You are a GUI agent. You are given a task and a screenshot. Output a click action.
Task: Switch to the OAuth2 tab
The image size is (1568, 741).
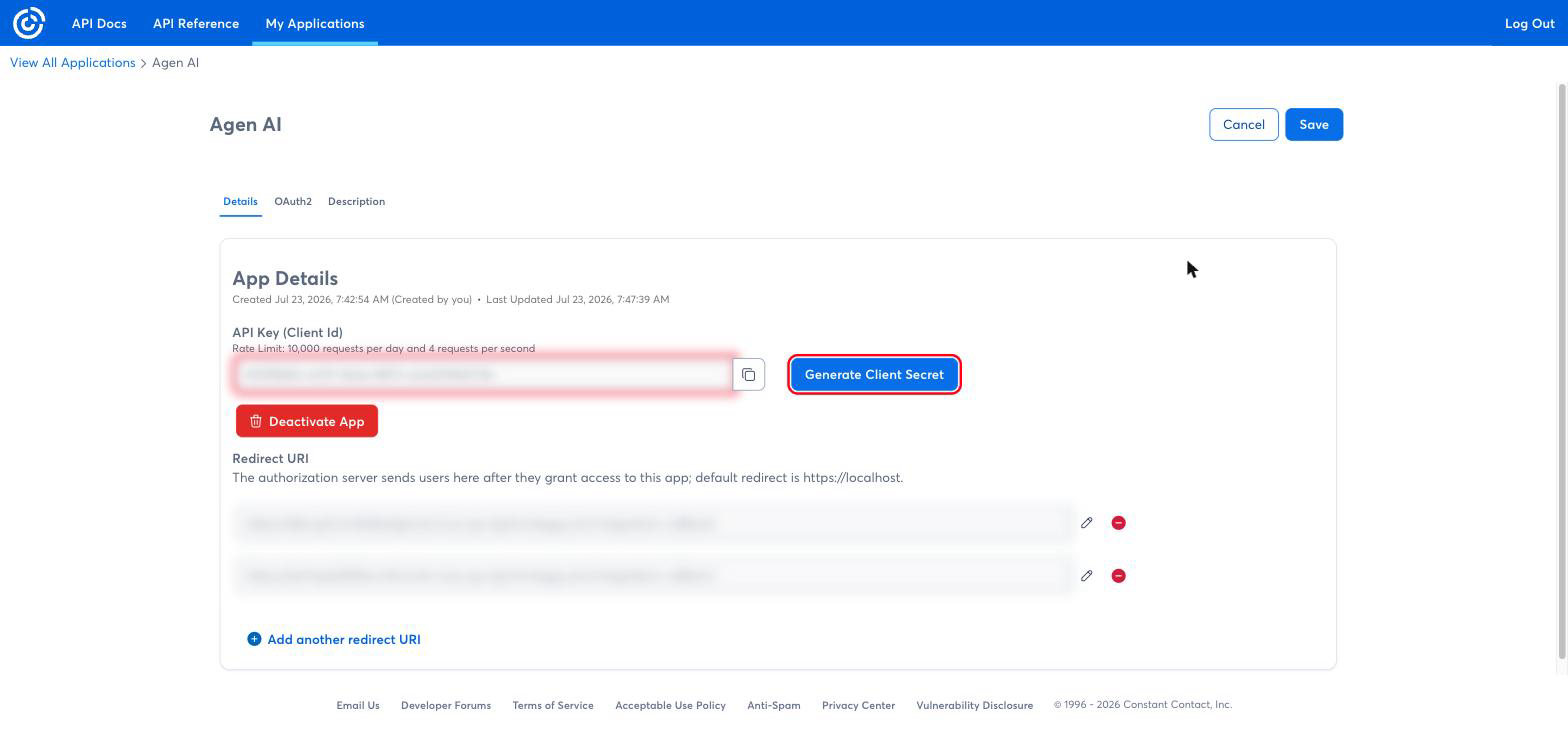coord(293,201)
